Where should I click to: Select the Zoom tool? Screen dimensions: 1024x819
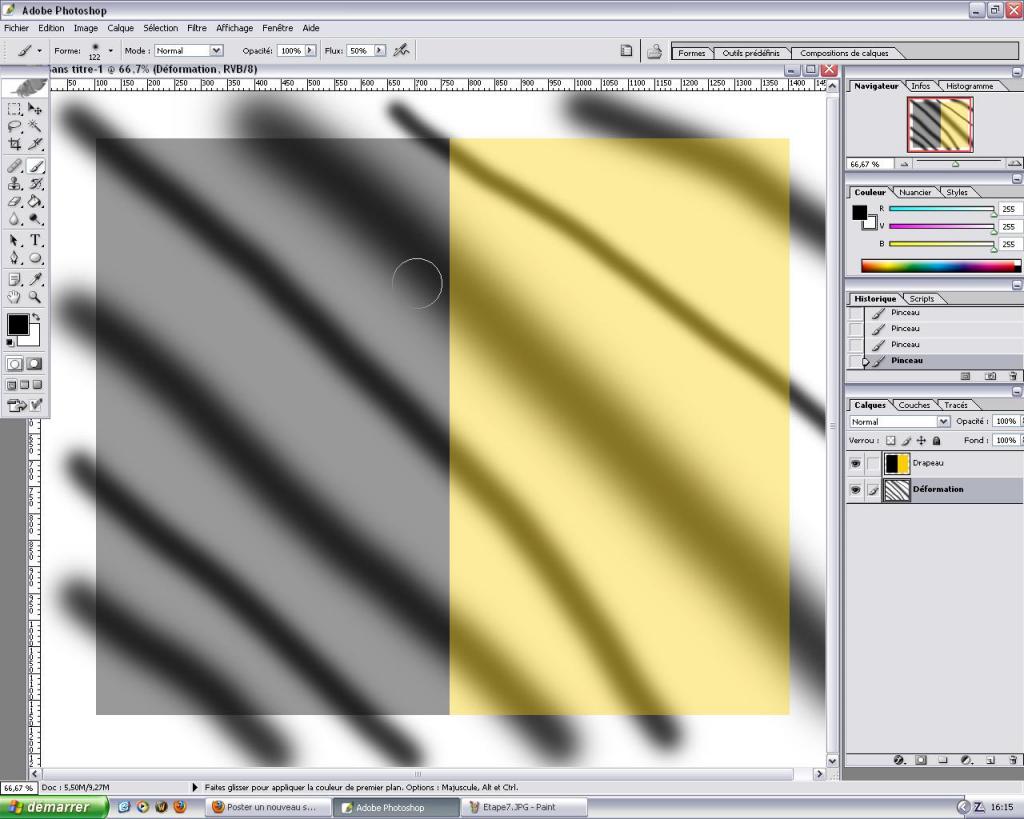point(35,297)
